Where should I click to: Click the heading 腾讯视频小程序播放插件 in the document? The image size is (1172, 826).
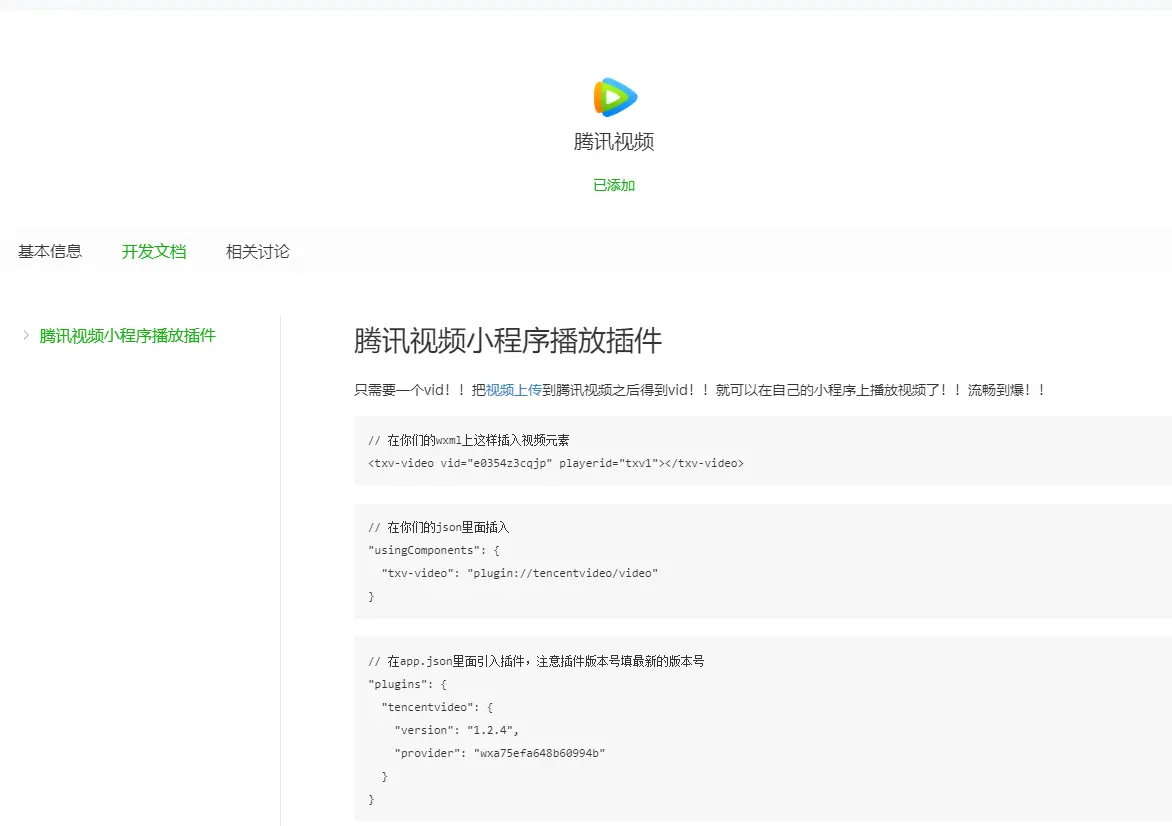(508, 341)
